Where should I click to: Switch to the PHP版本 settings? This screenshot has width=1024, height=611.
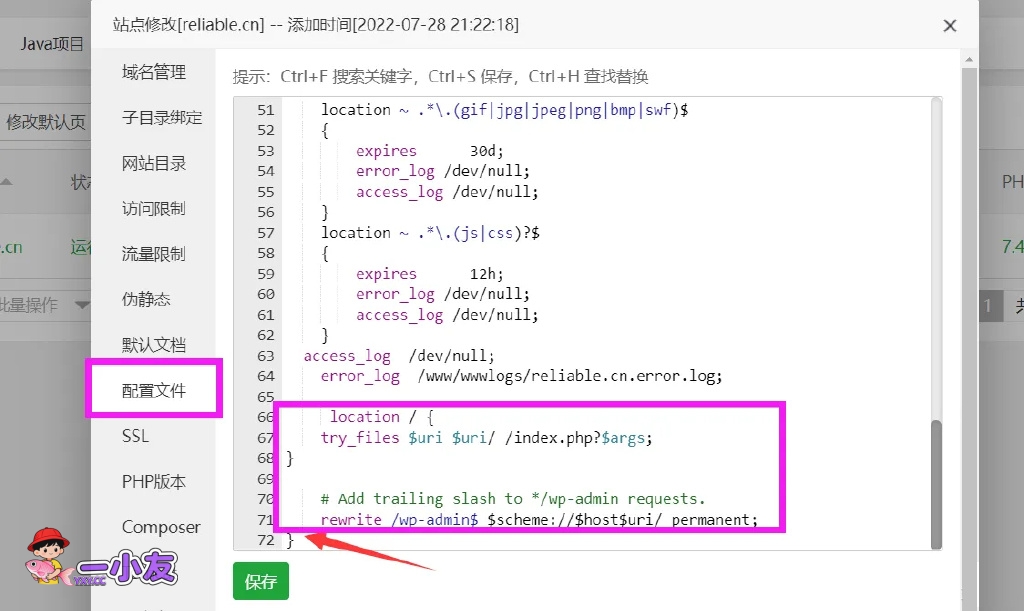click(154, 481)
